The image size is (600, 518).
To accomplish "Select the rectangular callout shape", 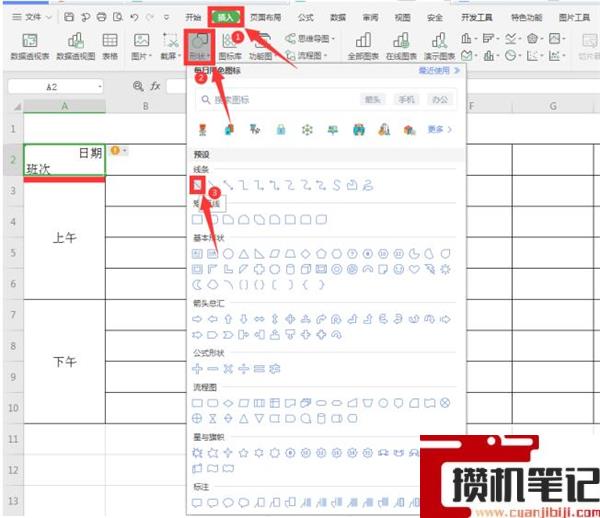I will [x=197, y=503].
